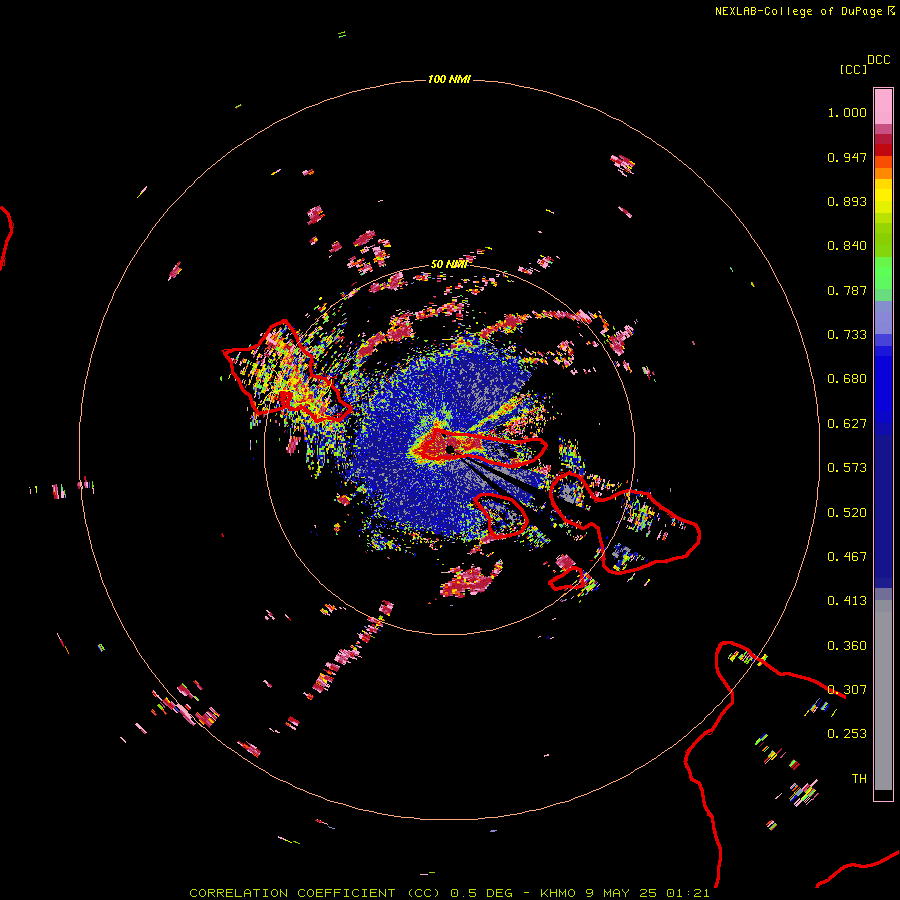Viewport: 900px width, 900px height.
Task: Click the 0.787 value on the color scale
Action: [x=847, y=290]
